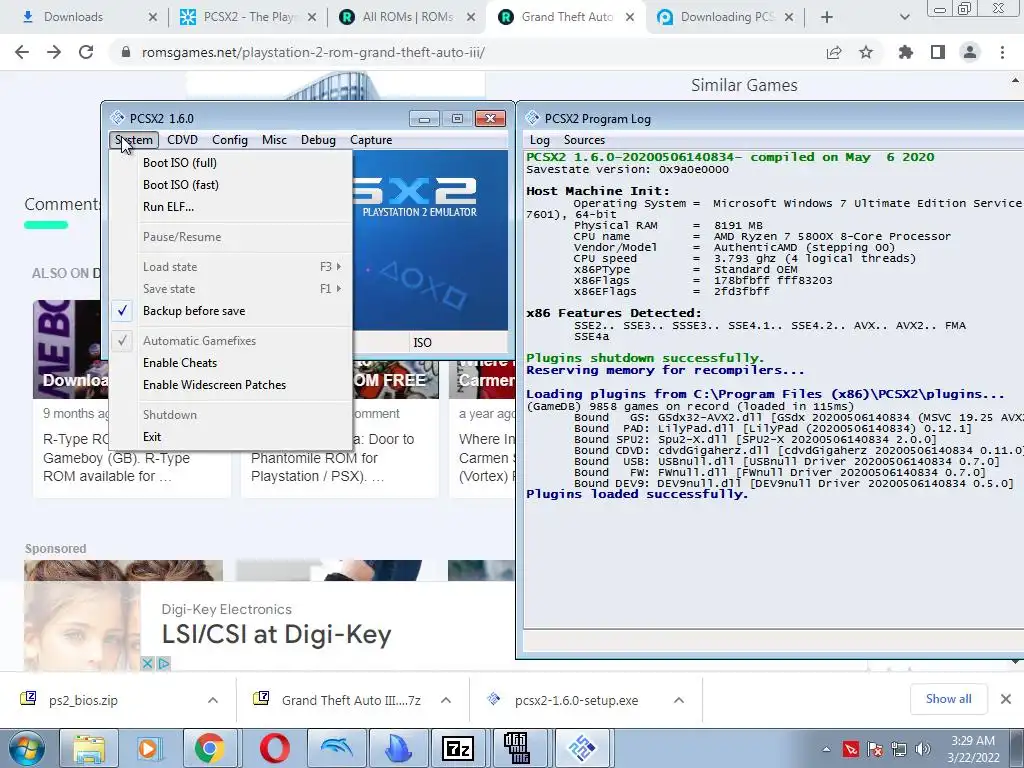Open Dolphin emulator taskbar icon

(336, 748)
